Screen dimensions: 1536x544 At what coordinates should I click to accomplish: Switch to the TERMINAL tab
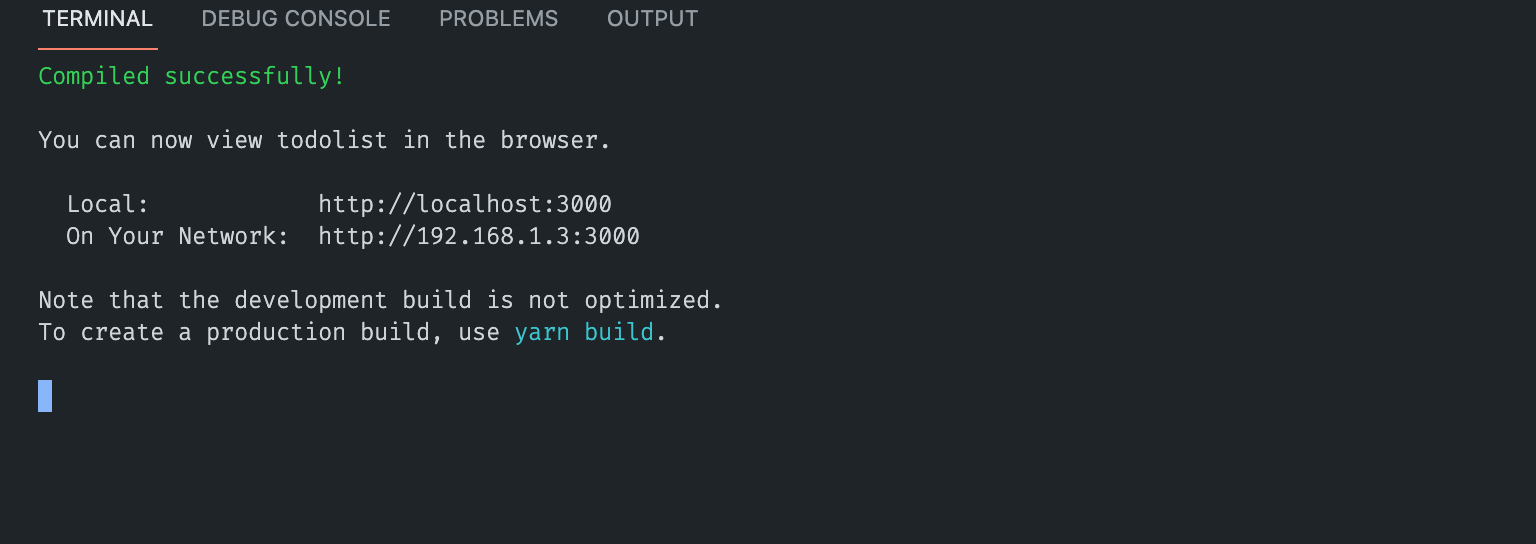click(98, 19)
